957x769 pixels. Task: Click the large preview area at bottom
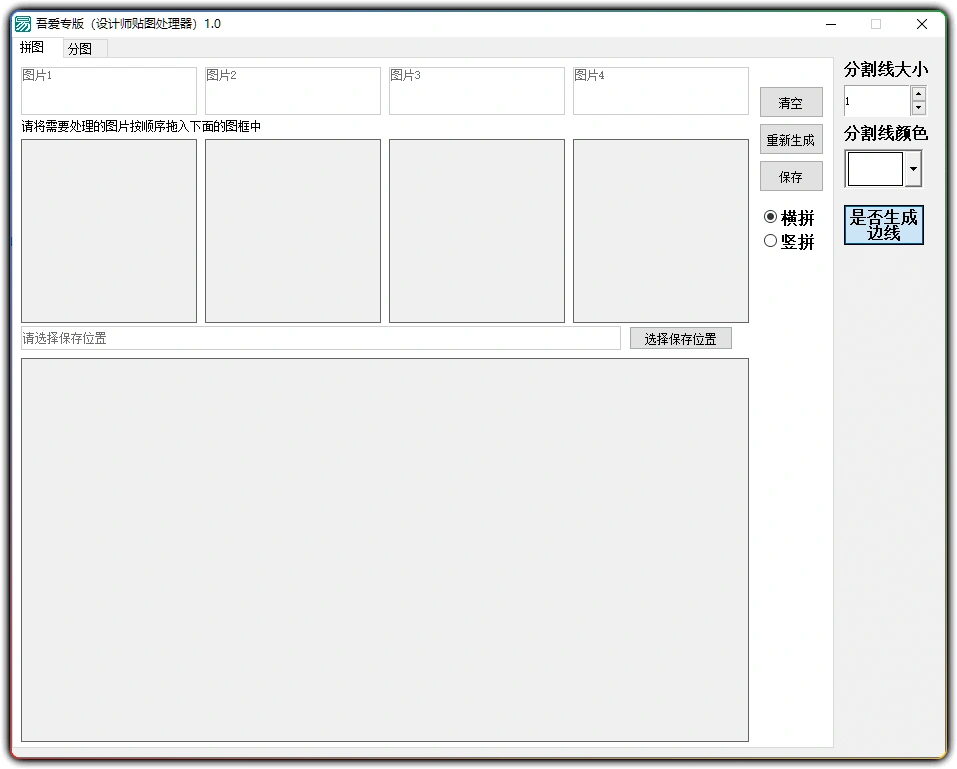385,550
